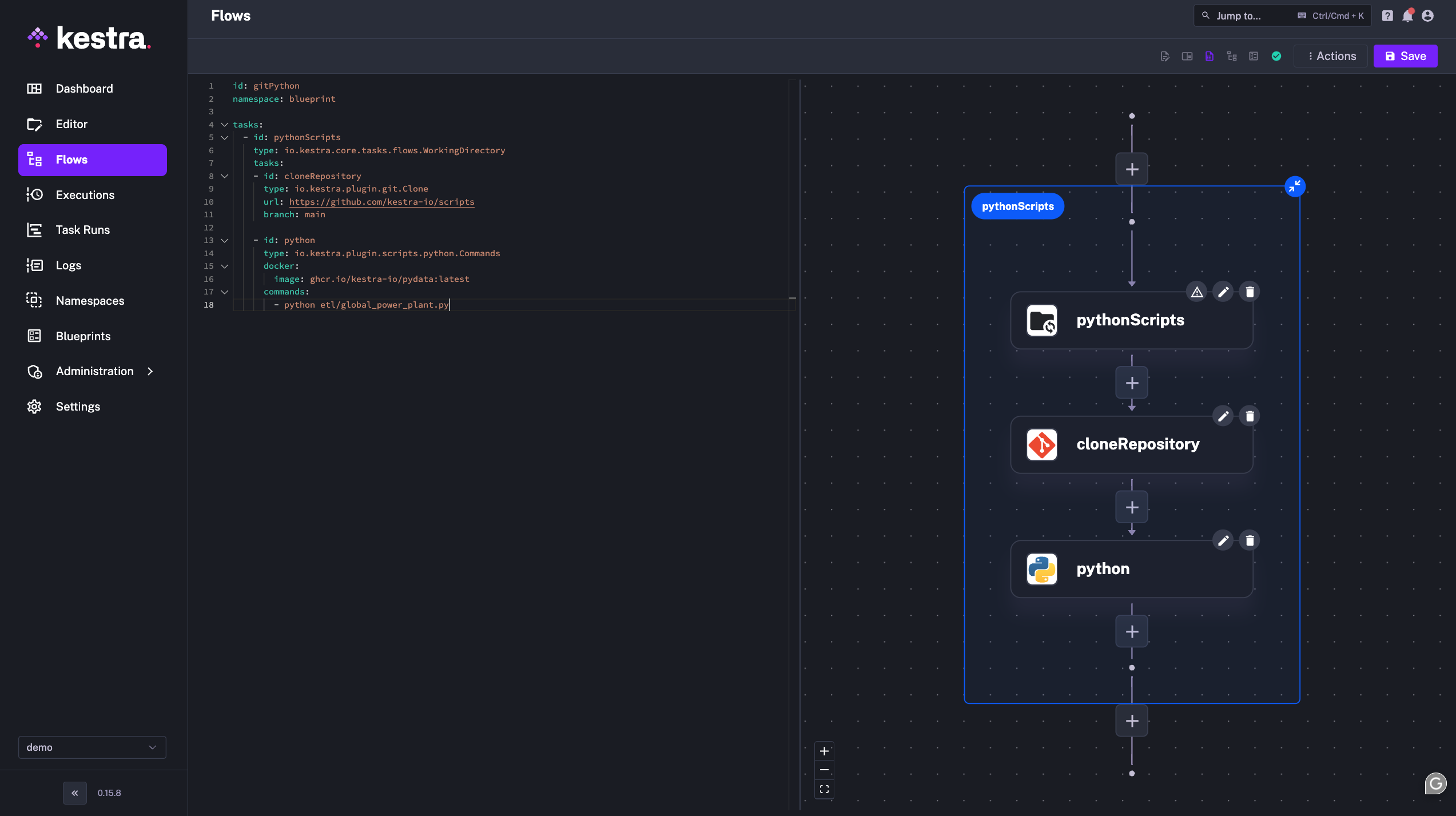Edit the cloneRepository task with pencil icon
Image resolution: width=1456 pixels, height=816 pixels.
(x=1223, y=416)
